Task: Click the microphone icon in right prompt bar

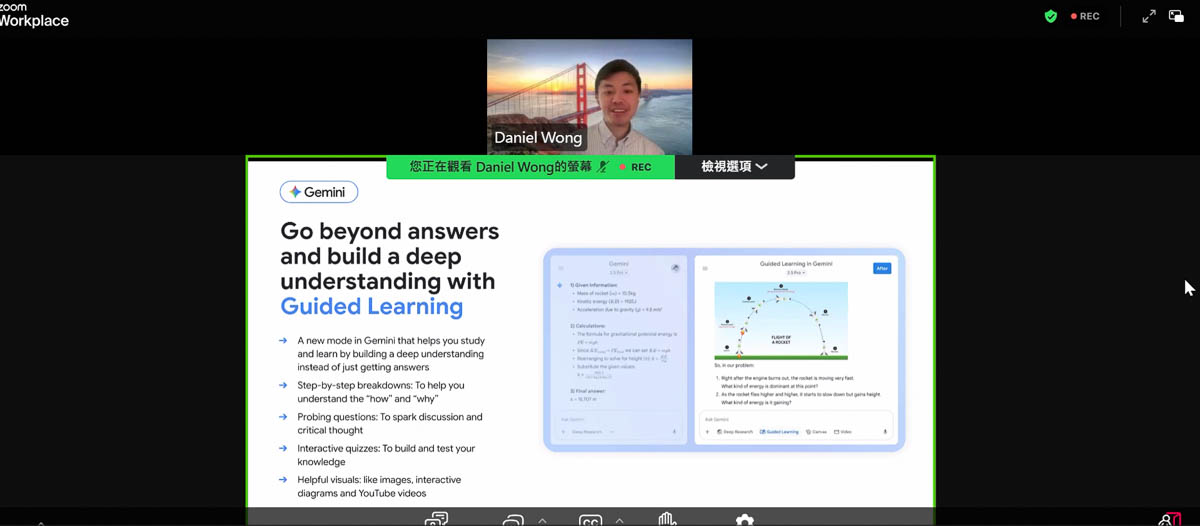Action: point(885,432)
